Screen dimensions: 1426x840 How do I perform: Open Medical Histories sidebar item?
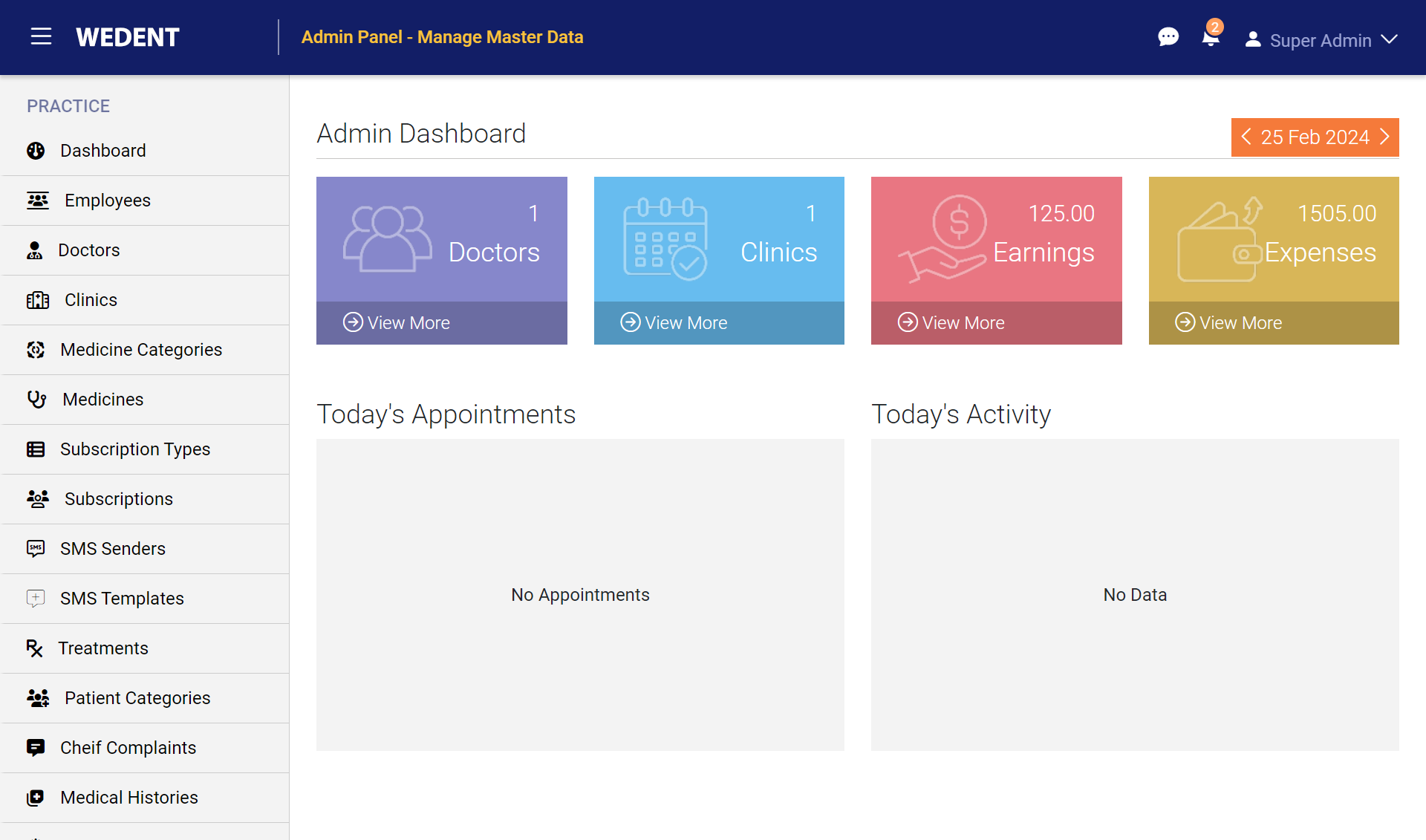tap(128, 798)
